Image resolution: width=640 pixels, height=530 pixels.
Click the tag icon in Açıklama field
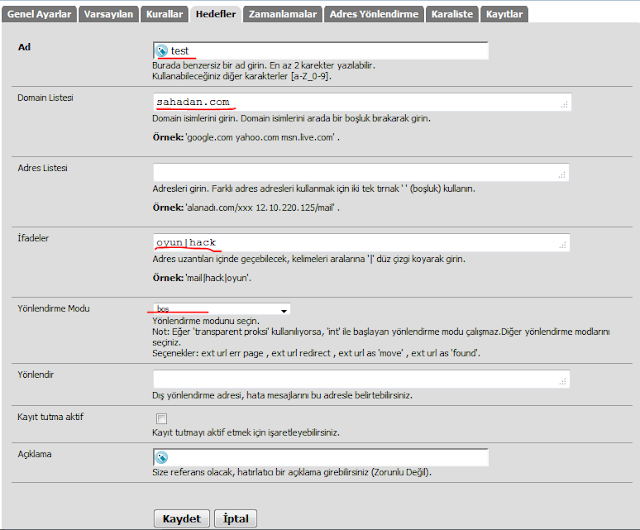162,457
